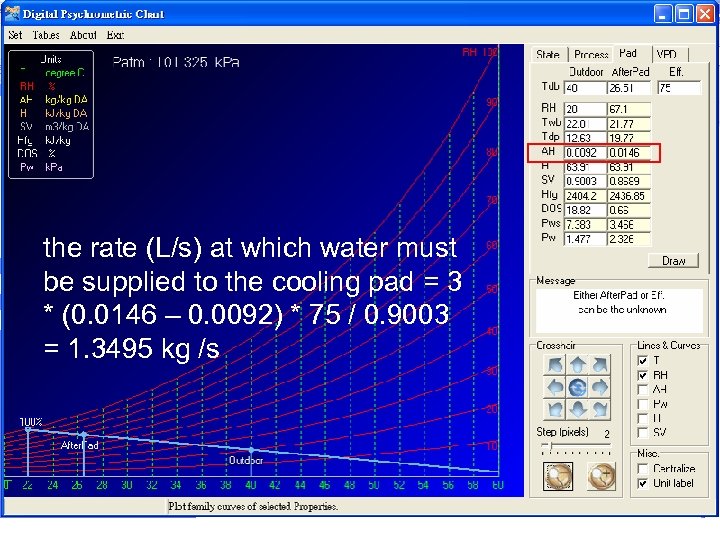The height and width of the screenshot is (540, 720).
Task: Open the Tables menu
Action: pyautogui.click(x=46, y=35)
